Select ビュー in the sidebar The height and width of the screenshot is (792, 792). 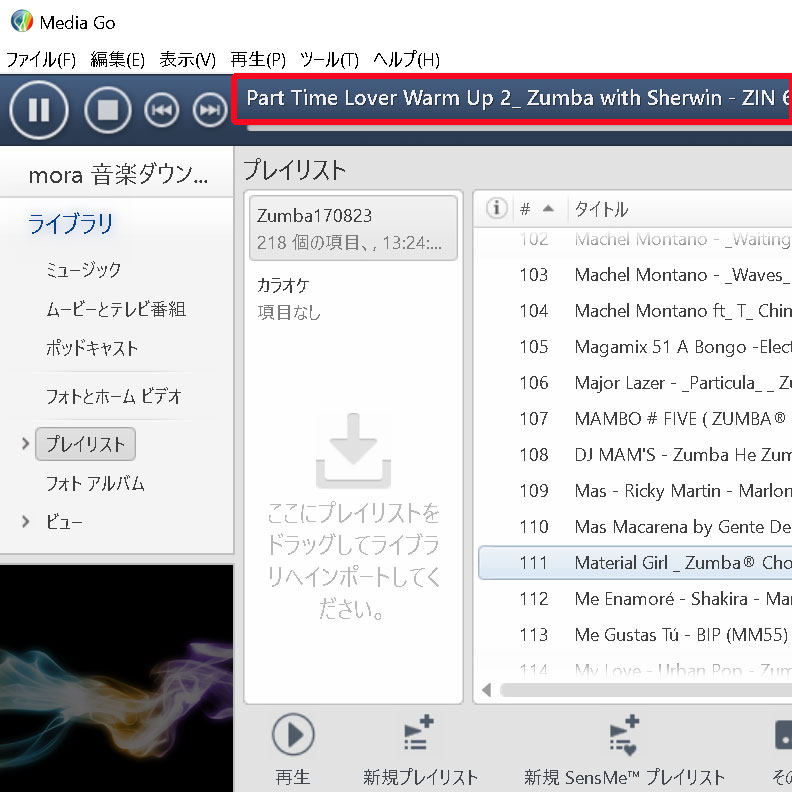tap(64, 521)
